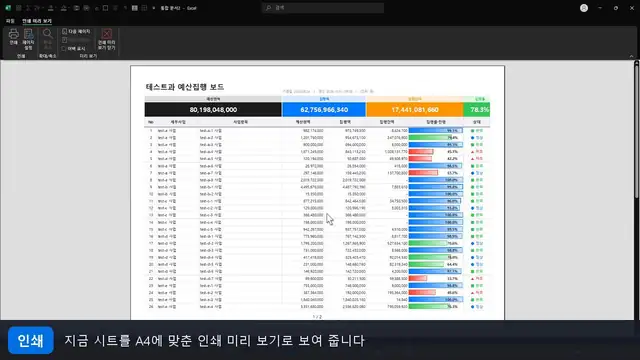Select the Print Preview (인쇄 미리 보기) tab

[37, 21]
